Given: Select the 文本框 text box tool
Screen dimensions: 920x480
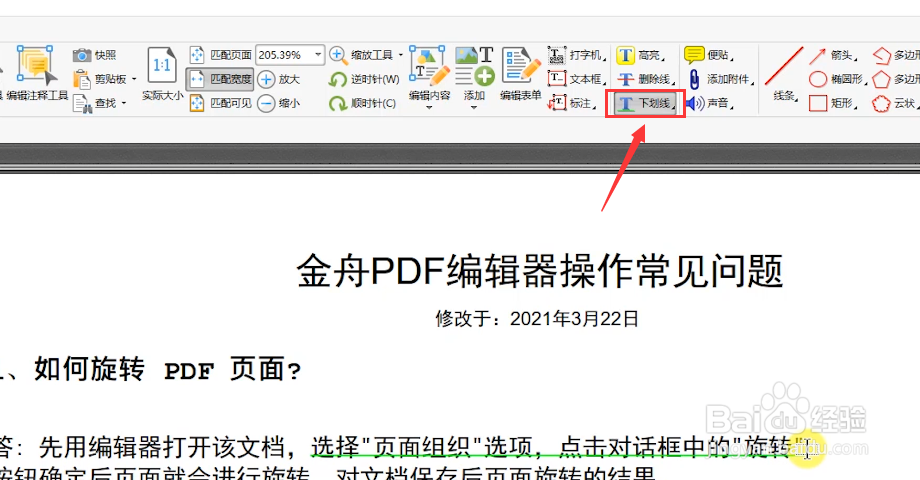Looking at the screenshot, I should pos(575,79).
